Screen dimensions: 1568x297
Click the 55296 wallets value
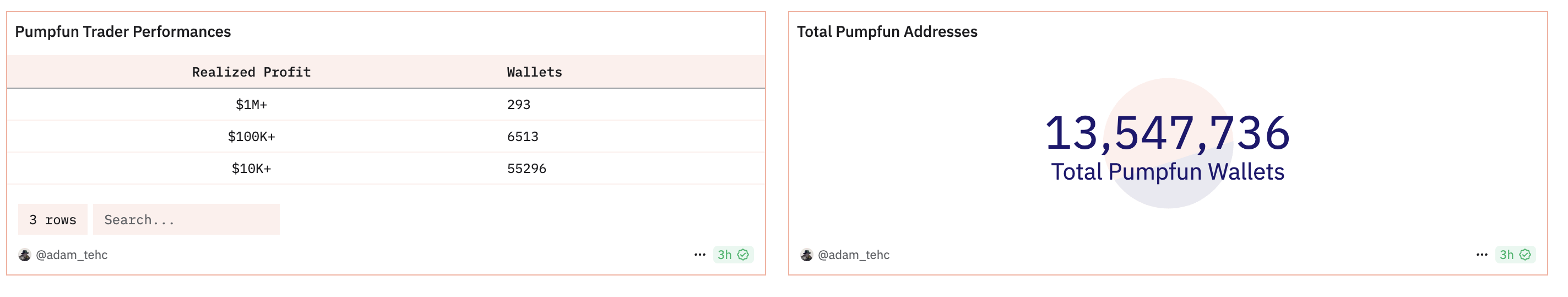tap(527, 169)
